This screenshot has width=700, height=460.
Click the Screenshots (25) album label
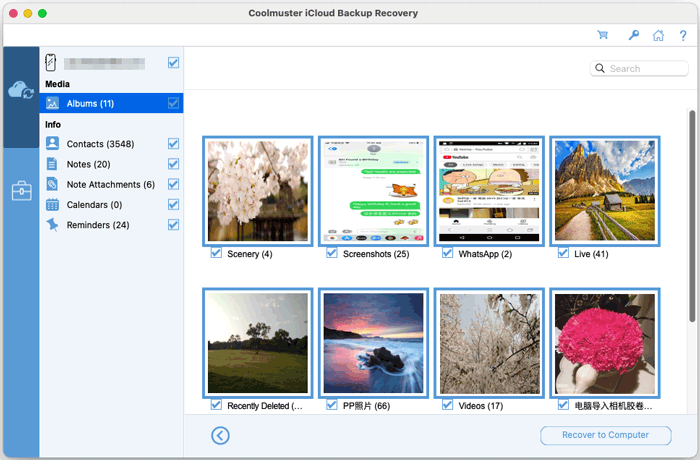tap(376, 254)
